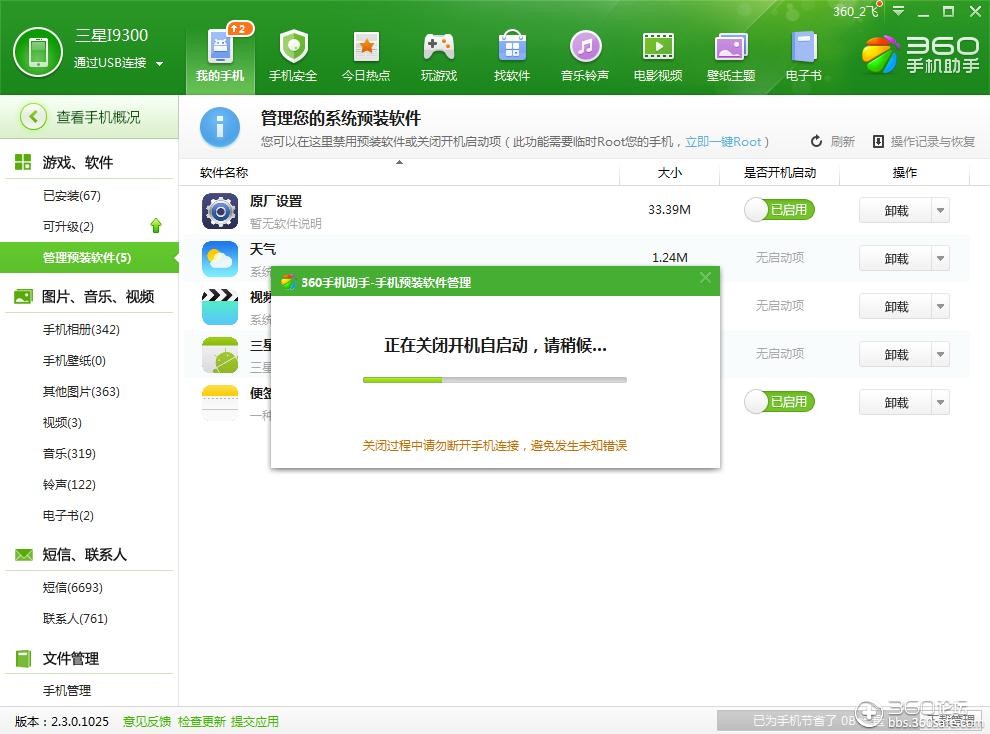Open dropdown arrow beside 原厂设置 卸载

pos(941,211)
